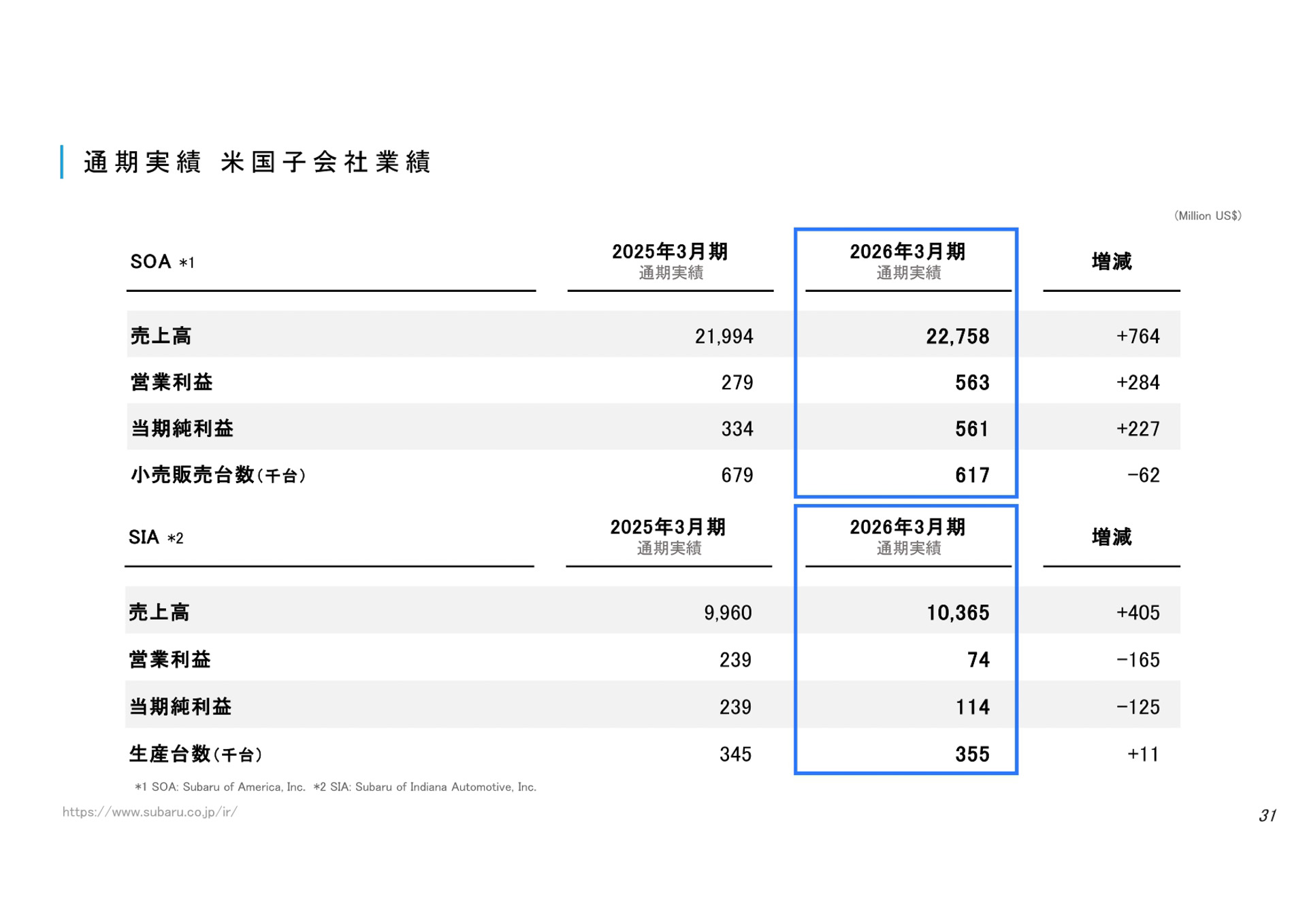Click the footnote *2 SIA: Subaru of Indiana Automotive
Screen dimensions: 1307x924
click(x=425, y=787)
